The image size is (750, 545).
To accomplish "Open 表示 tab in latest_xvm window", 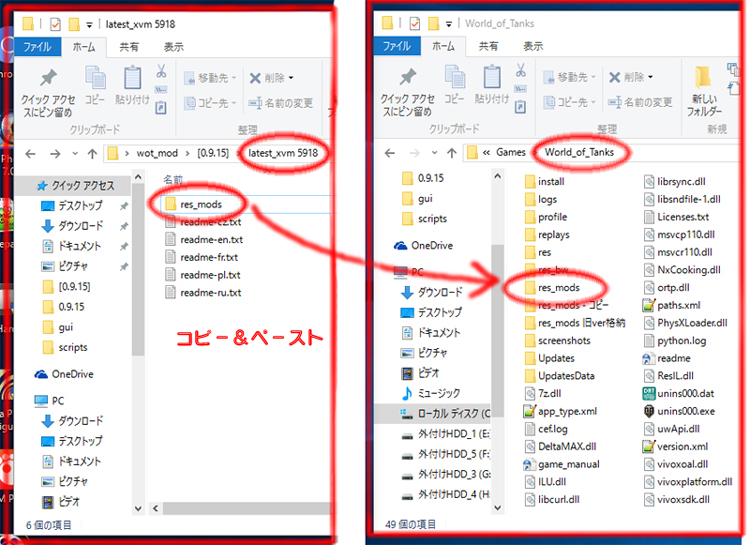I will 174,47.
